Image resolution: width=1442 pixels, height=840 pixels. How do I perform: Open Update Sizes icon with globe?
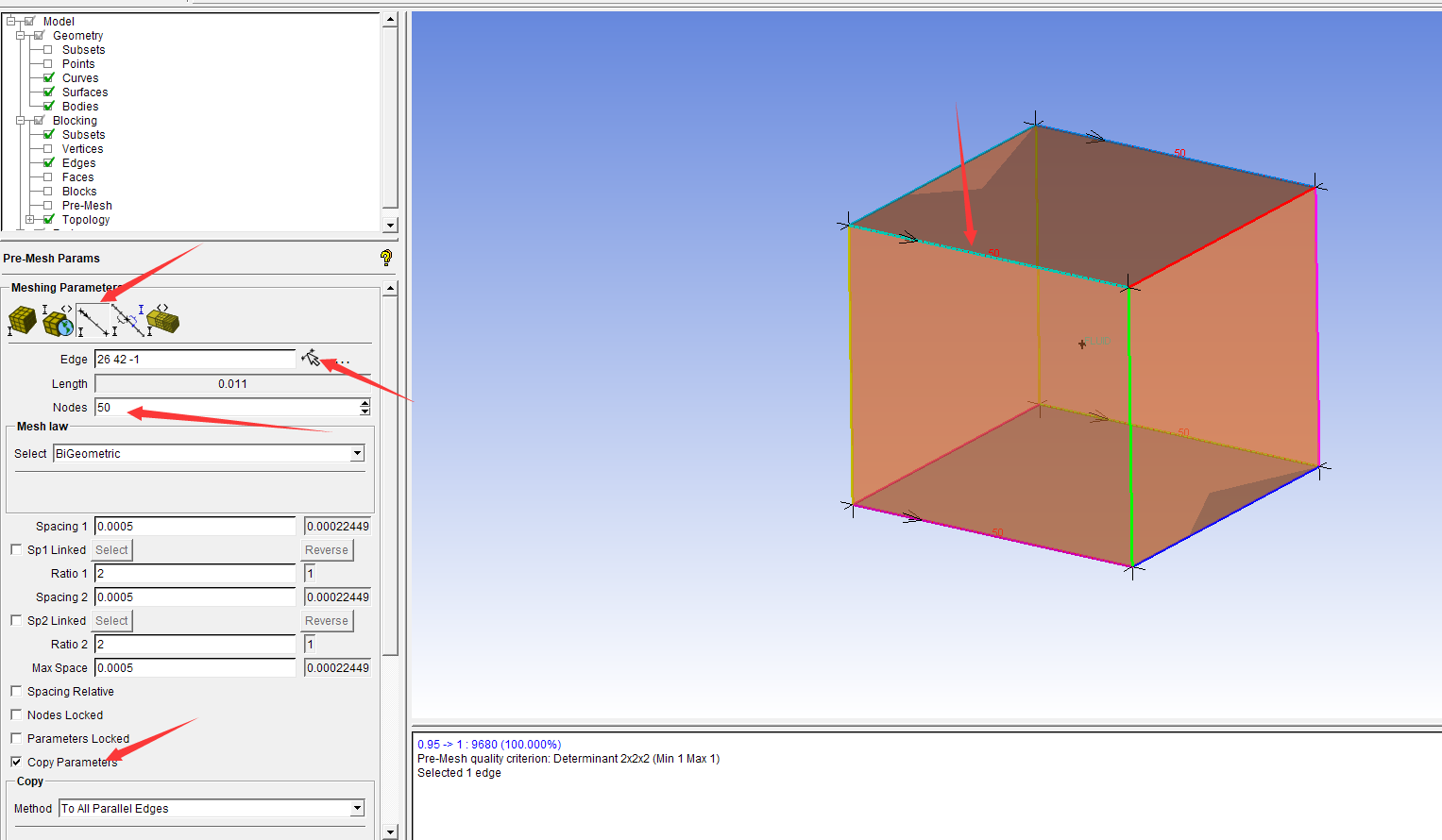coord(58,321)
